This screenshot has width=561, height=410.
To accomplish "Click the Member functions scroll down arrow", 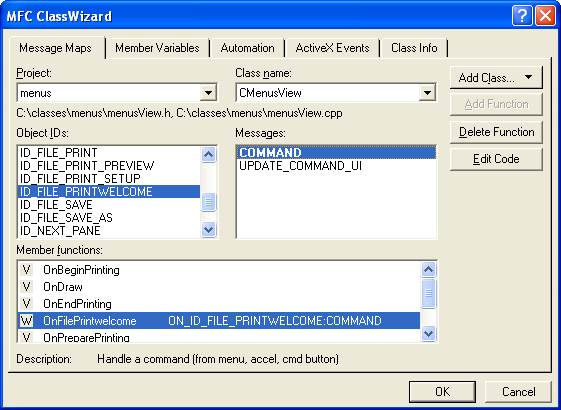I will (429, 334).
